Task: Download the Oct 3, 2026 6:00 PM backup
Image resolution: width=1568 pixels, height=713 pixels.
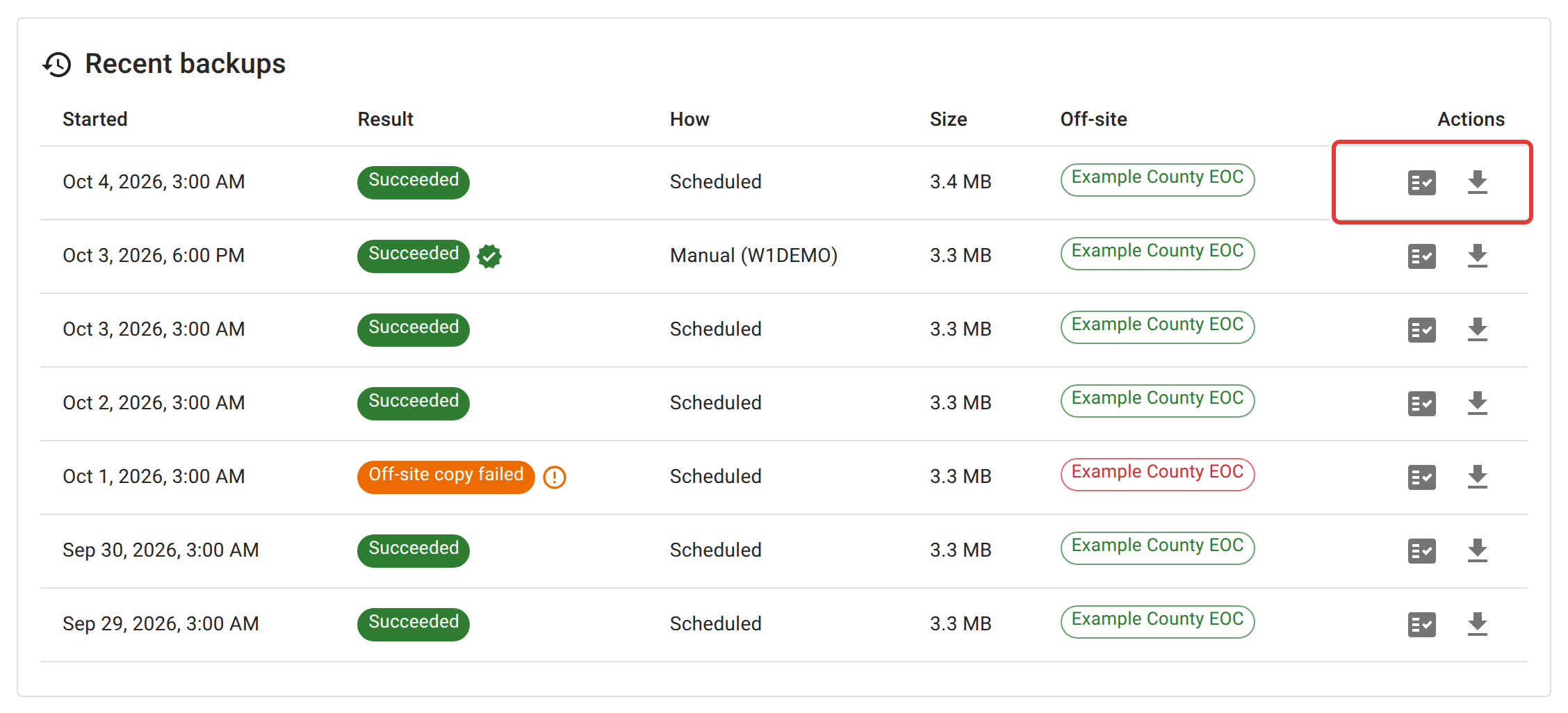Action: (x=1477, y=256)
